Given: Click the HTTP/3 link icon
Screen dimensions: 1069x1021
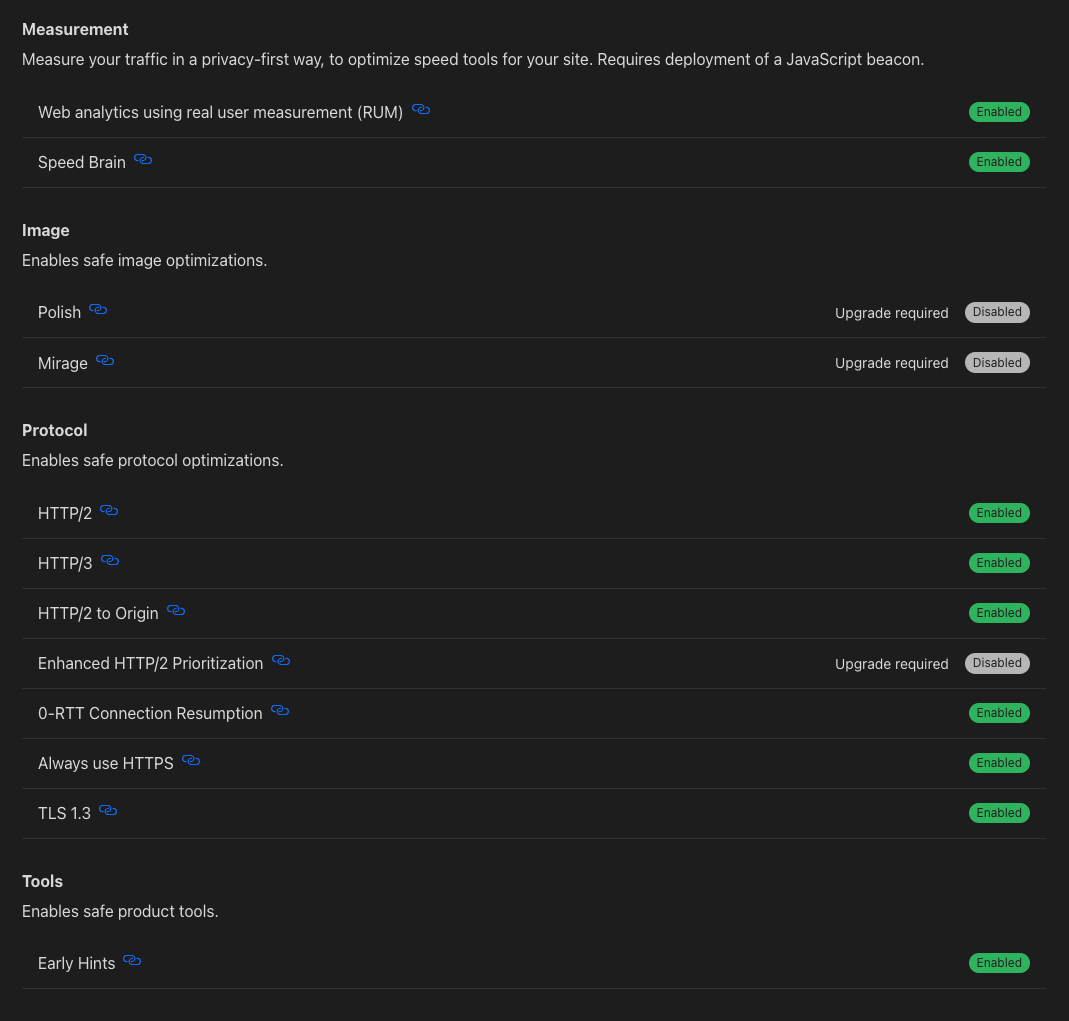Looking at the screenshot, I should click(109, 560).
